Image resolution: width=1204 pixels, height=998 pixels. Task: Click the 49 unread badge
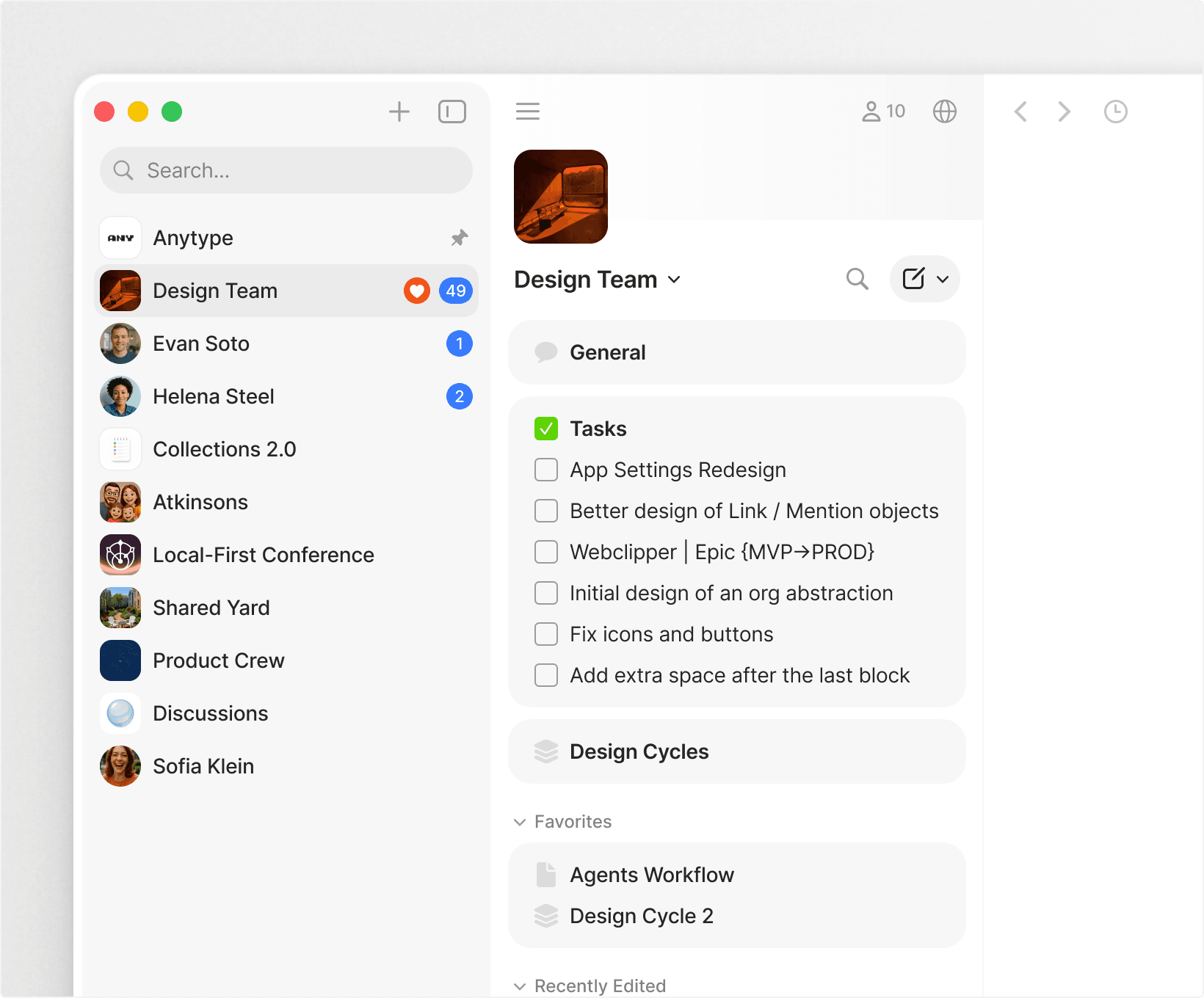click(x=456, y=291)
